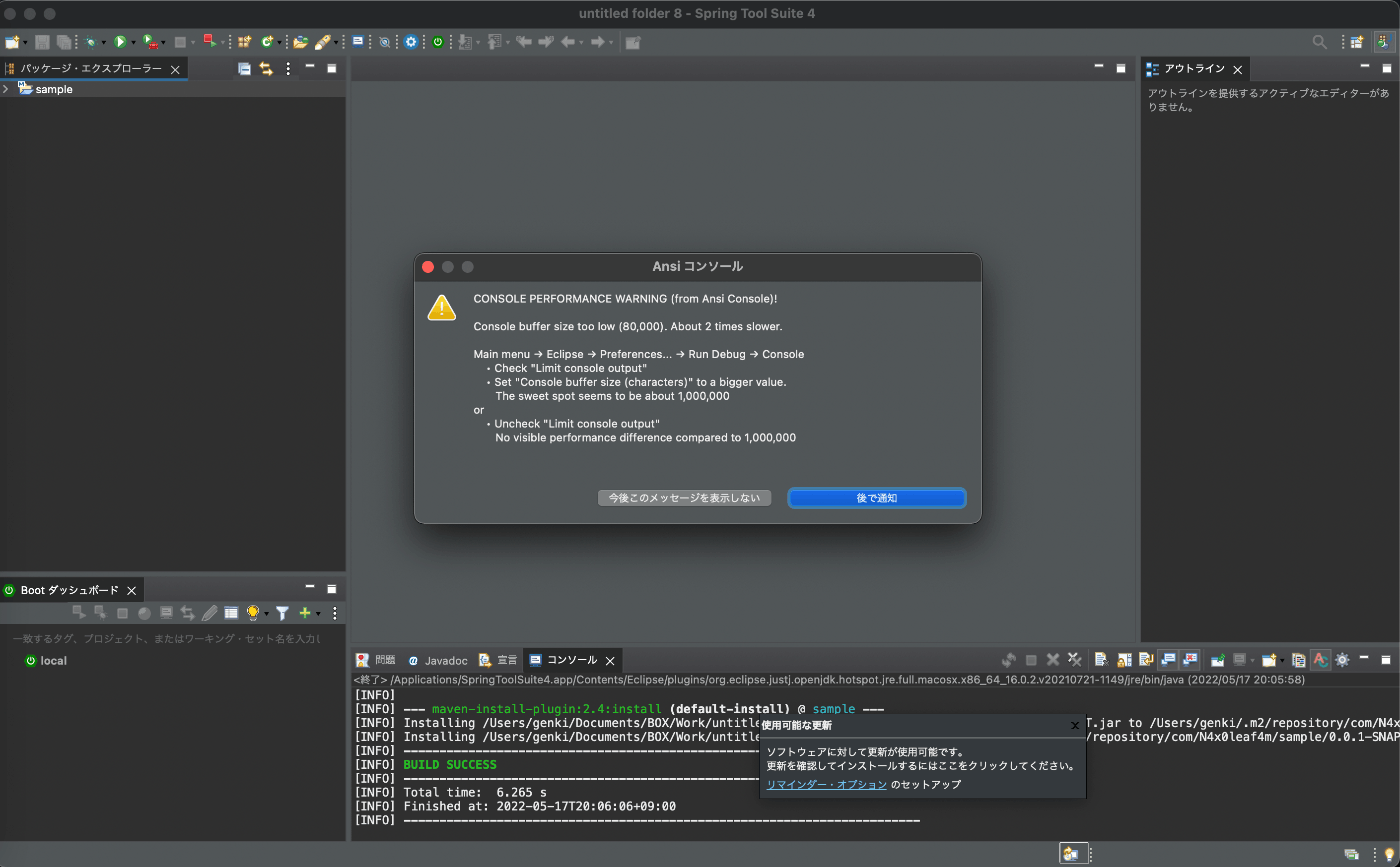1400x867 pixels.
Task: Select the sample project in Package Explorer
Action: click(x=45, y=89)
